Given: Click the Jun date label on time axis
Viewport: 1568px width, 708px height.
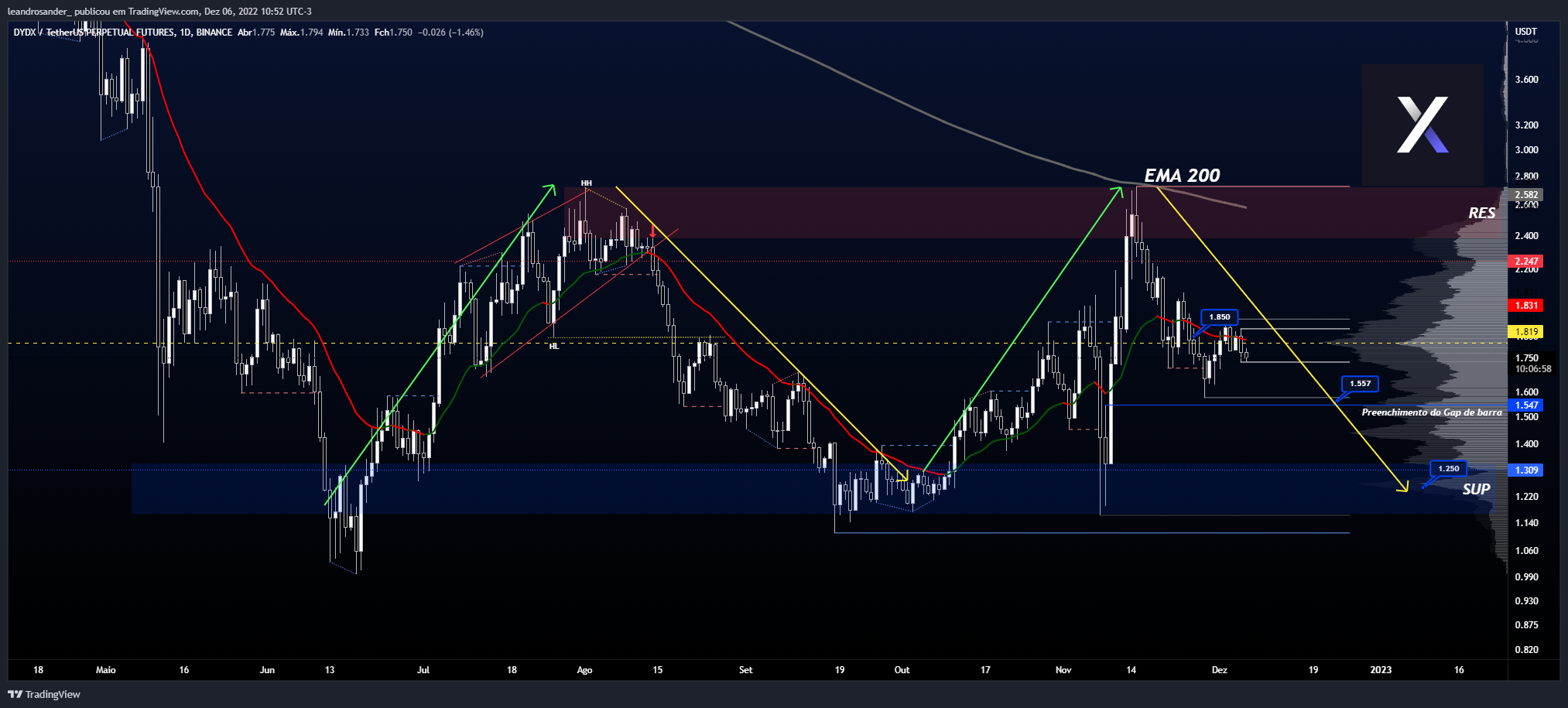Looking at the screenshot, I should coord(267,670).
